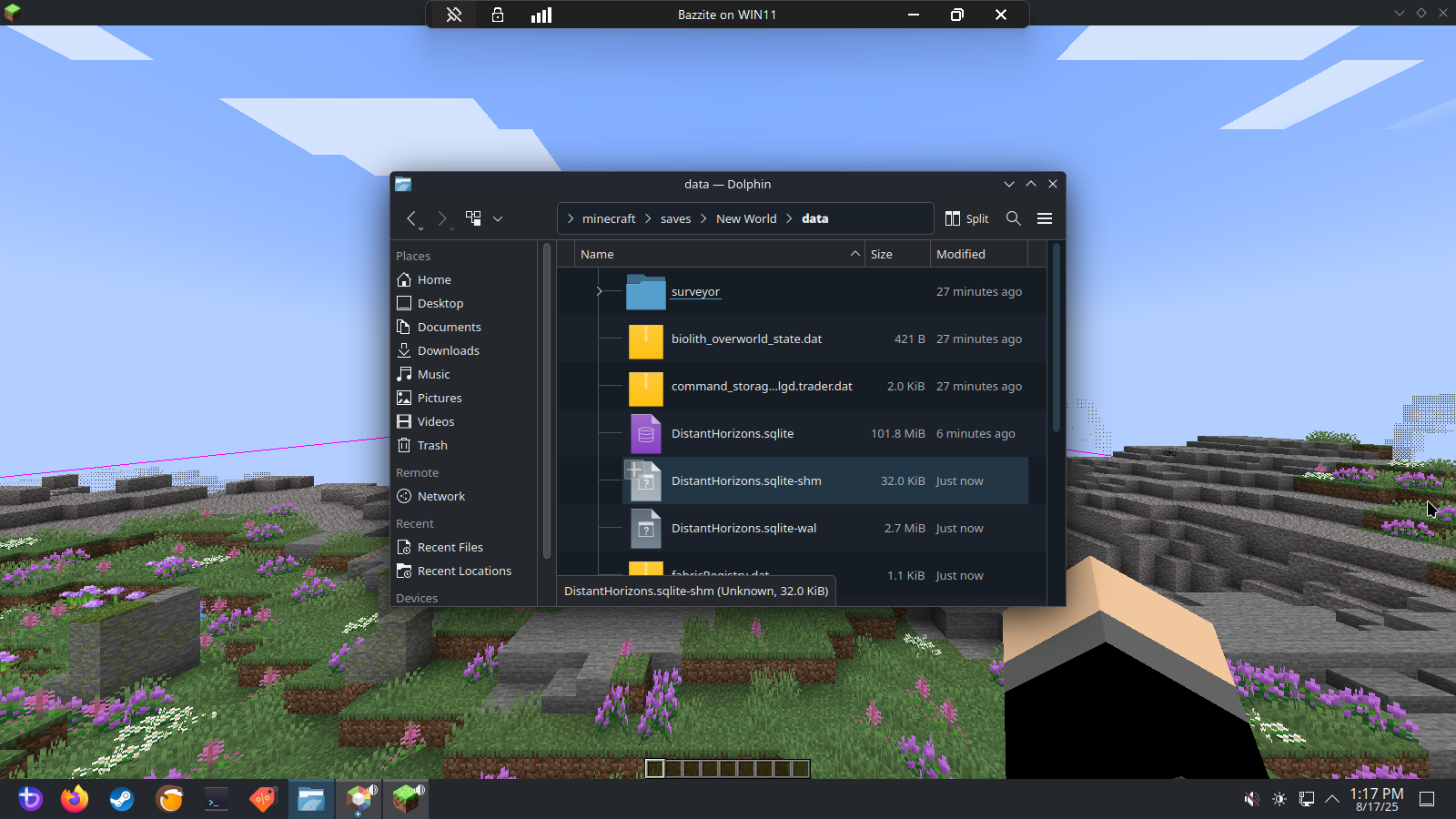Click the pin icon on remote session bar

(x=454, y=15)
